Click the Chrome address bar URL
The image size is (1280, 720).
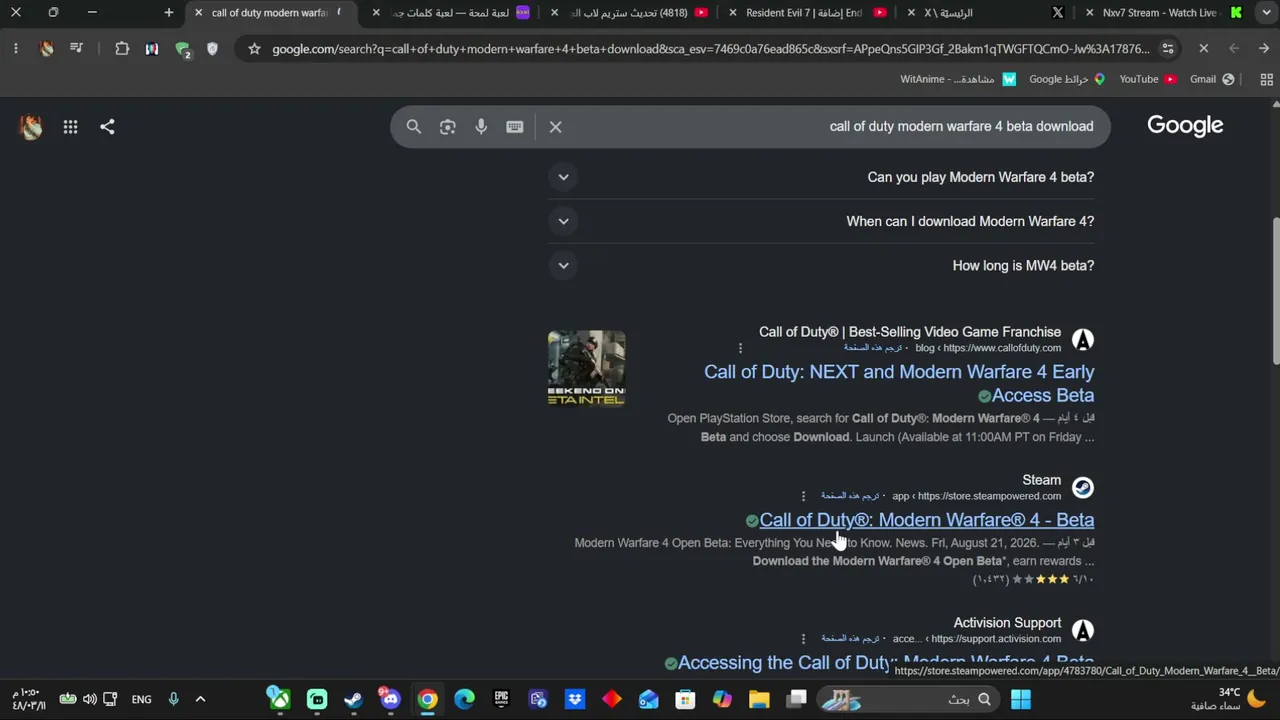click(x=711, y=49)
